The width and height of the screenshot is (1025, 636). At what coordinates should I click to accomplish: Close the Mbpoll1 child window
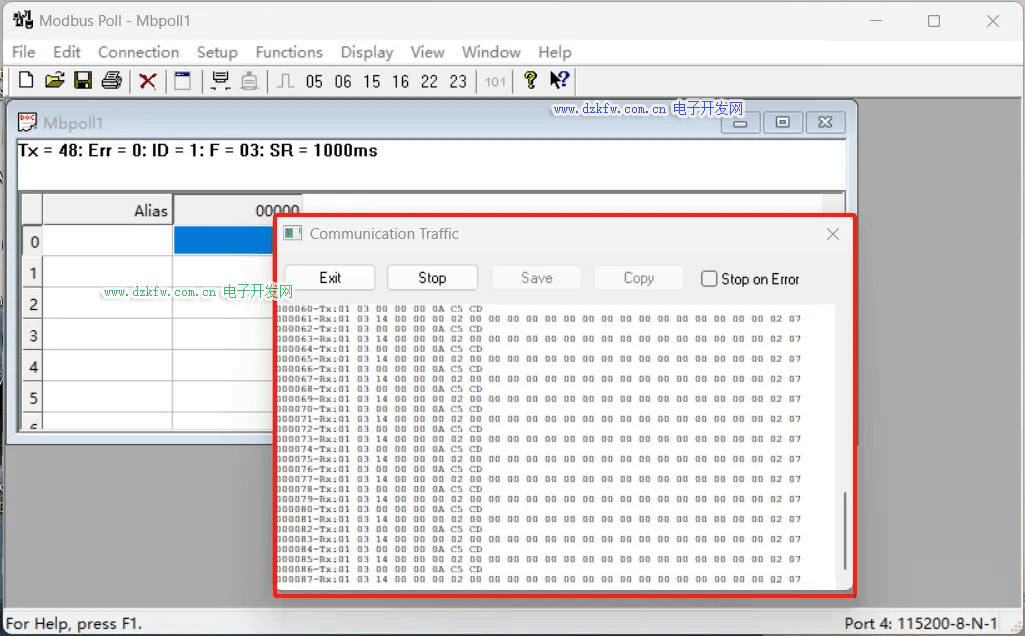pos(825,122)
